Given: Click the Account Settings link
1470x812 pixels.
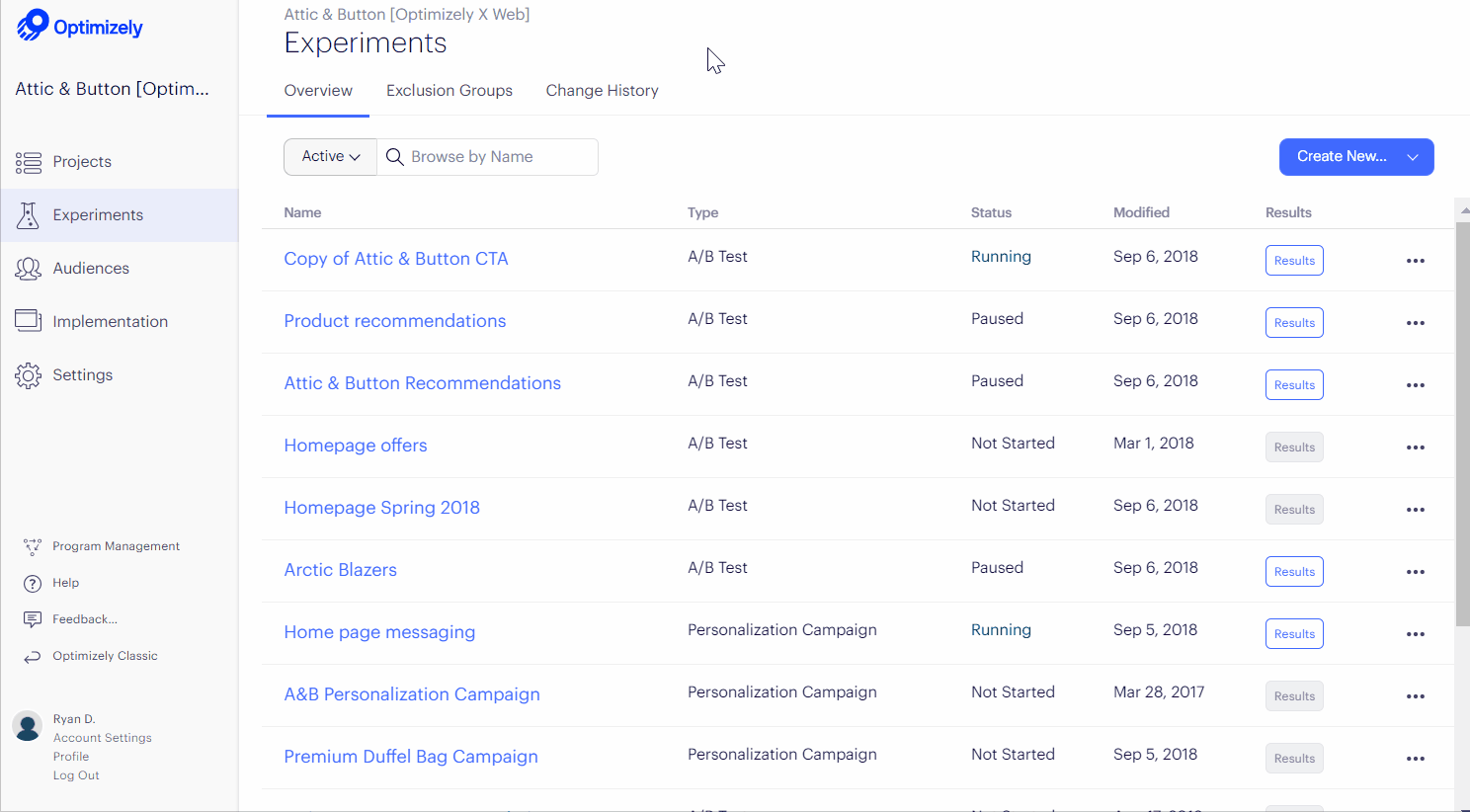Looking at the screenshot, I should (103, 738).
